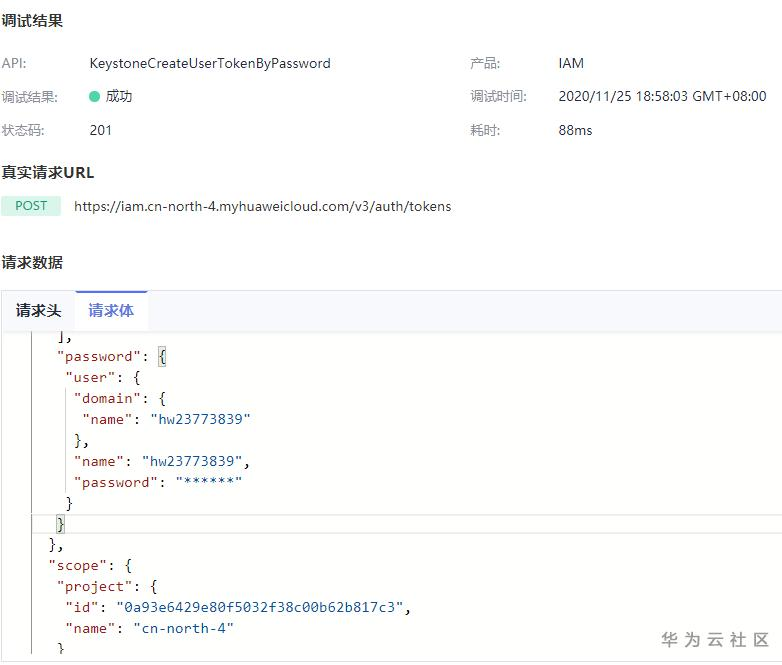The image size is (782, 665).
Task: Click the IAM product value
Action: (x=571, y=63)
